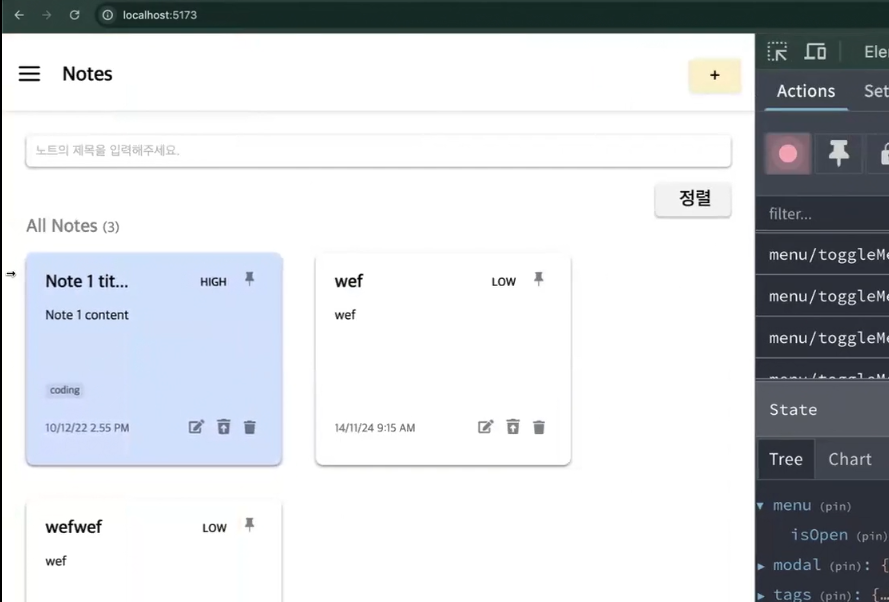Archive the Note 1 tit... note
Viewport: 889px width, 602px height.
224,427
